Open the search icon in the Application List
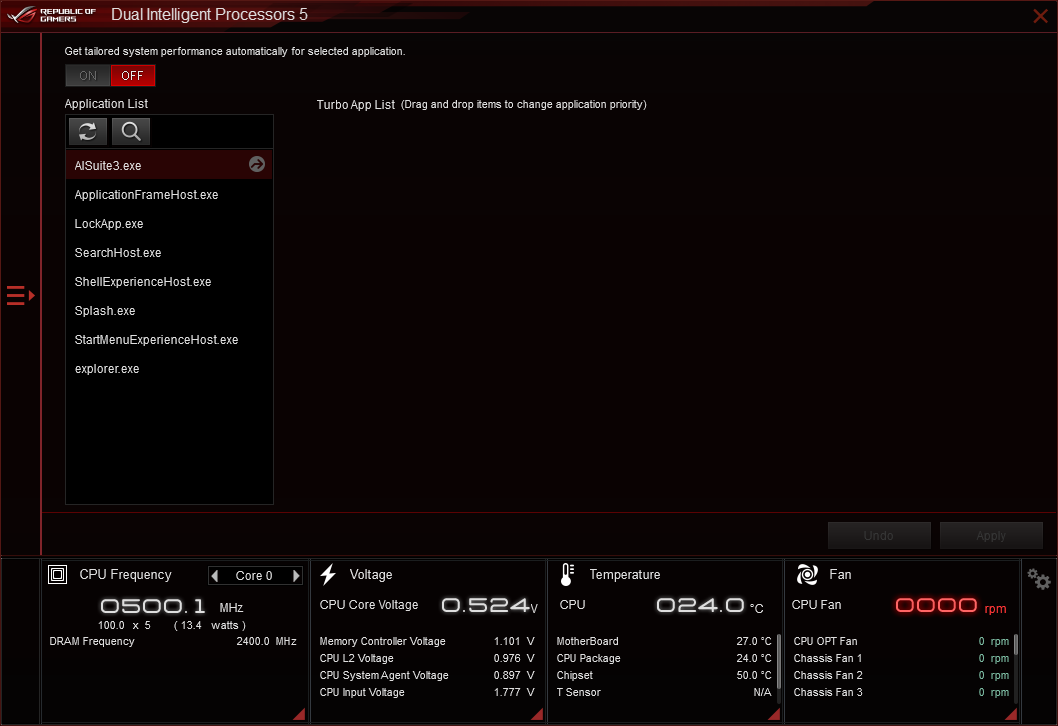The width and height of the screenshot is (1058, 726). tap(130, 131)
